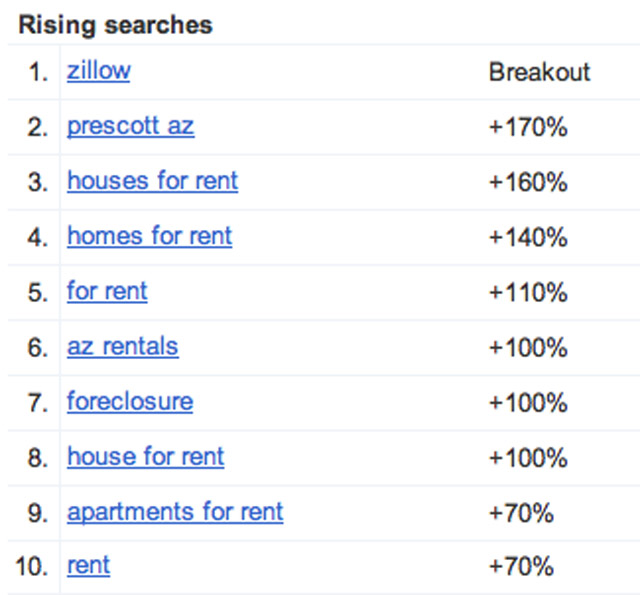The image size is (640, 595).
Task: Select the 'for rent' search term link
Action: click(107, 291)
